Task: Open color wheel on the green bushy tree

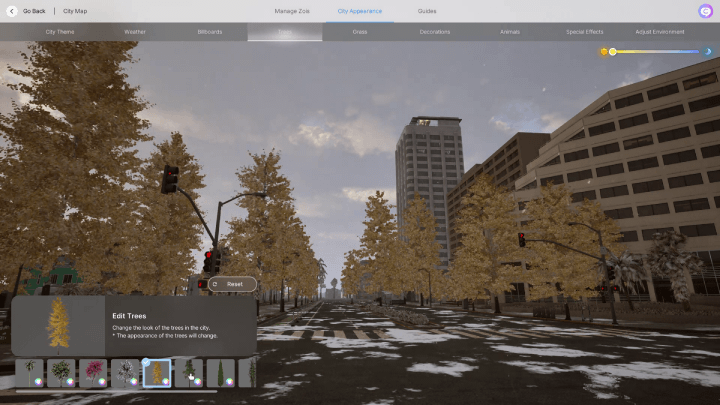Action: (70, 381)
